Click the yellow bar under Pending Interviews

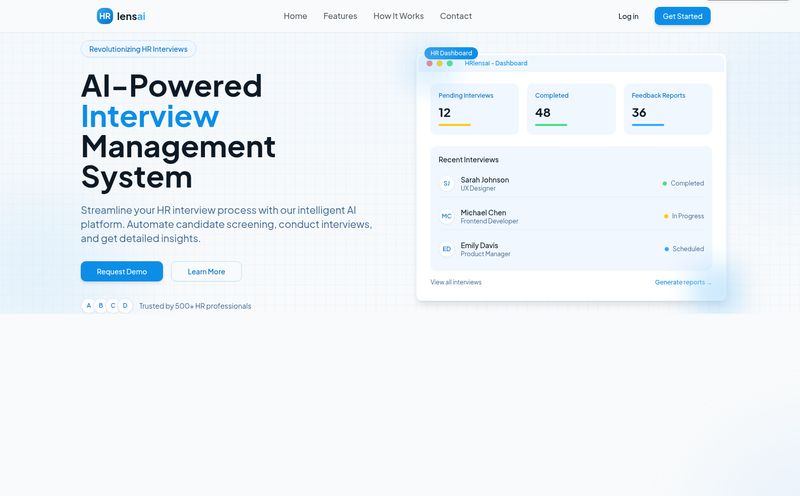[455, 125]
